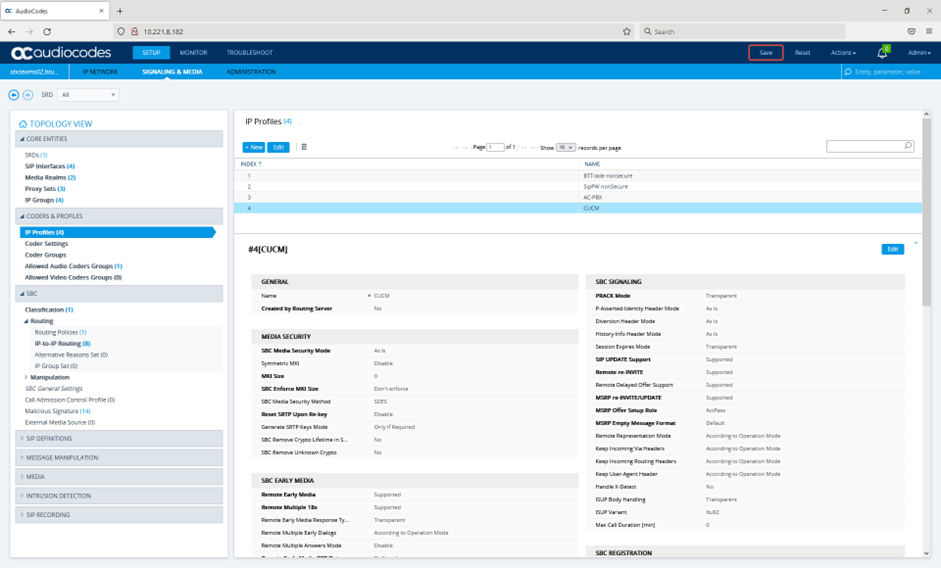
Task: Open Malicious Signature (14)
Action: click(x=58, y=411)
